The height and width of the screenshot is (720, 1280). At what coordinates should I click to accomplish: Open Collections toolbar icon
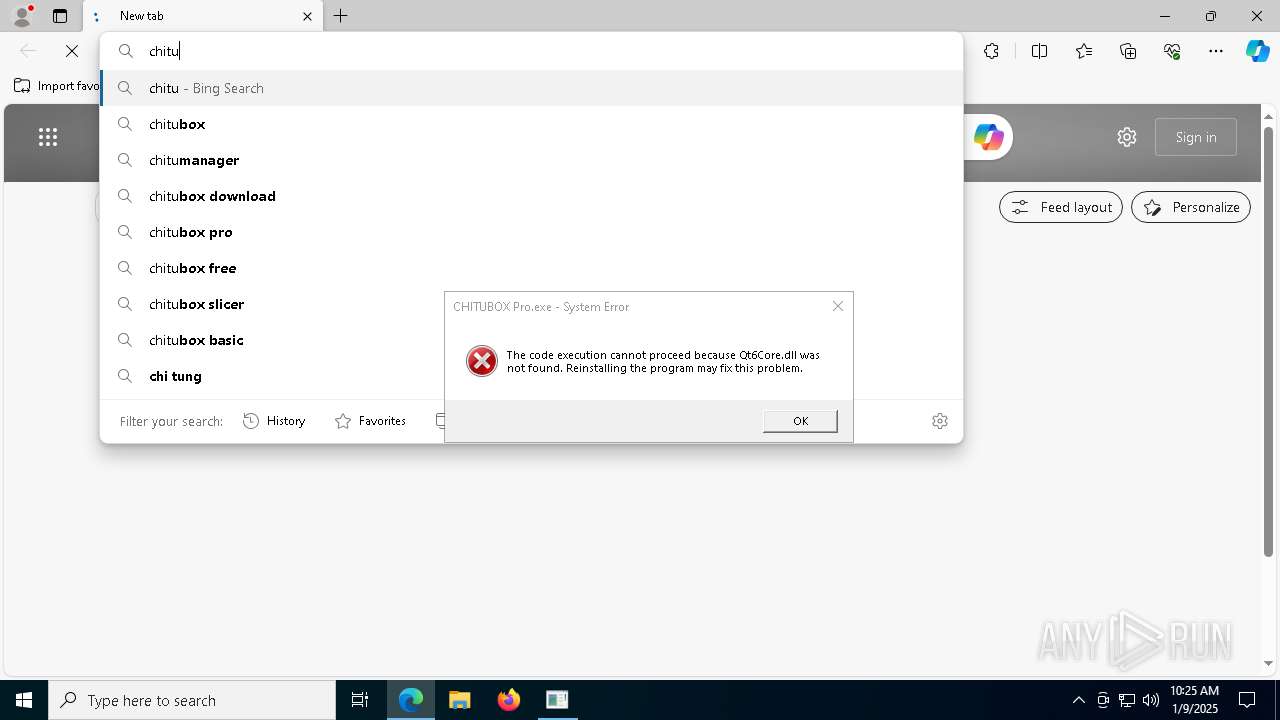point(1128,51)
